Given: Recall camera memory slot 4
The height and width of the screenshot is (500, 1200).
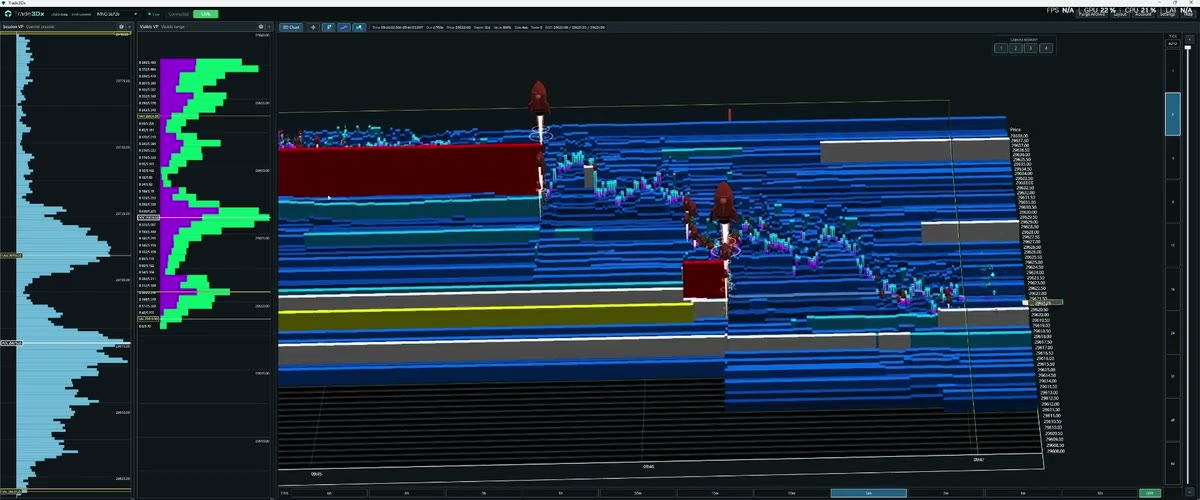Looking at the screenshot, I should [1046, 48].
